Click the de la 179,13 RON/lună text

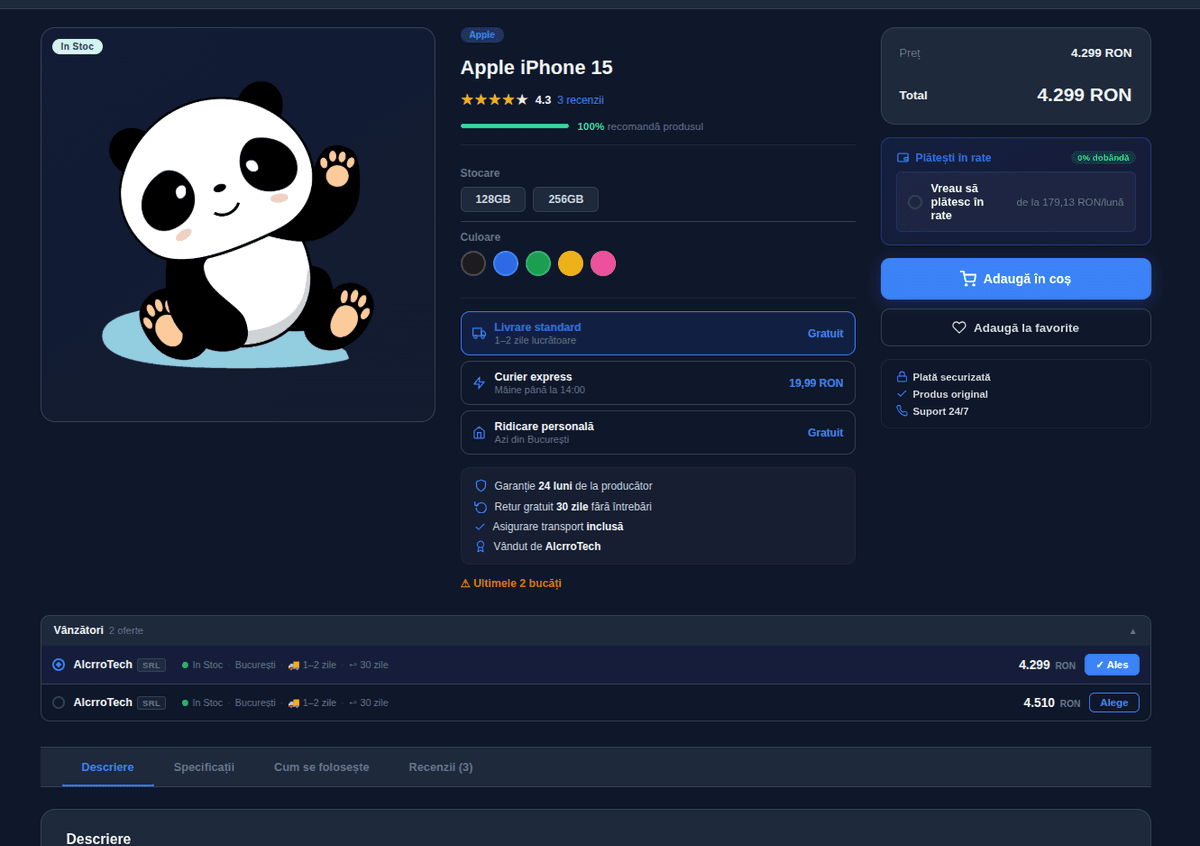pos(1070,202)
